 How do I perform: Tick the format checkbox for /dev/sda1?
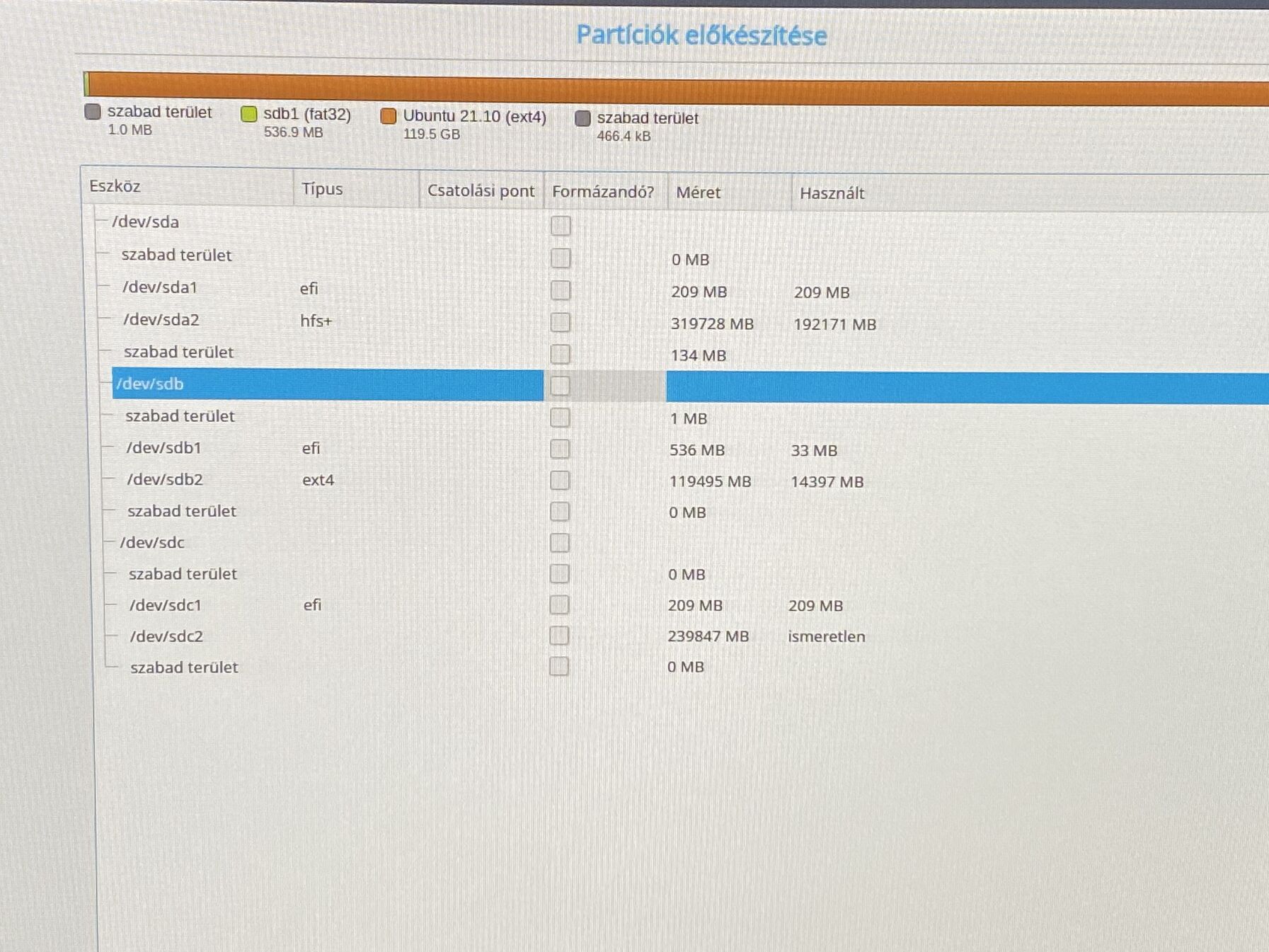[x=561, y=290]
